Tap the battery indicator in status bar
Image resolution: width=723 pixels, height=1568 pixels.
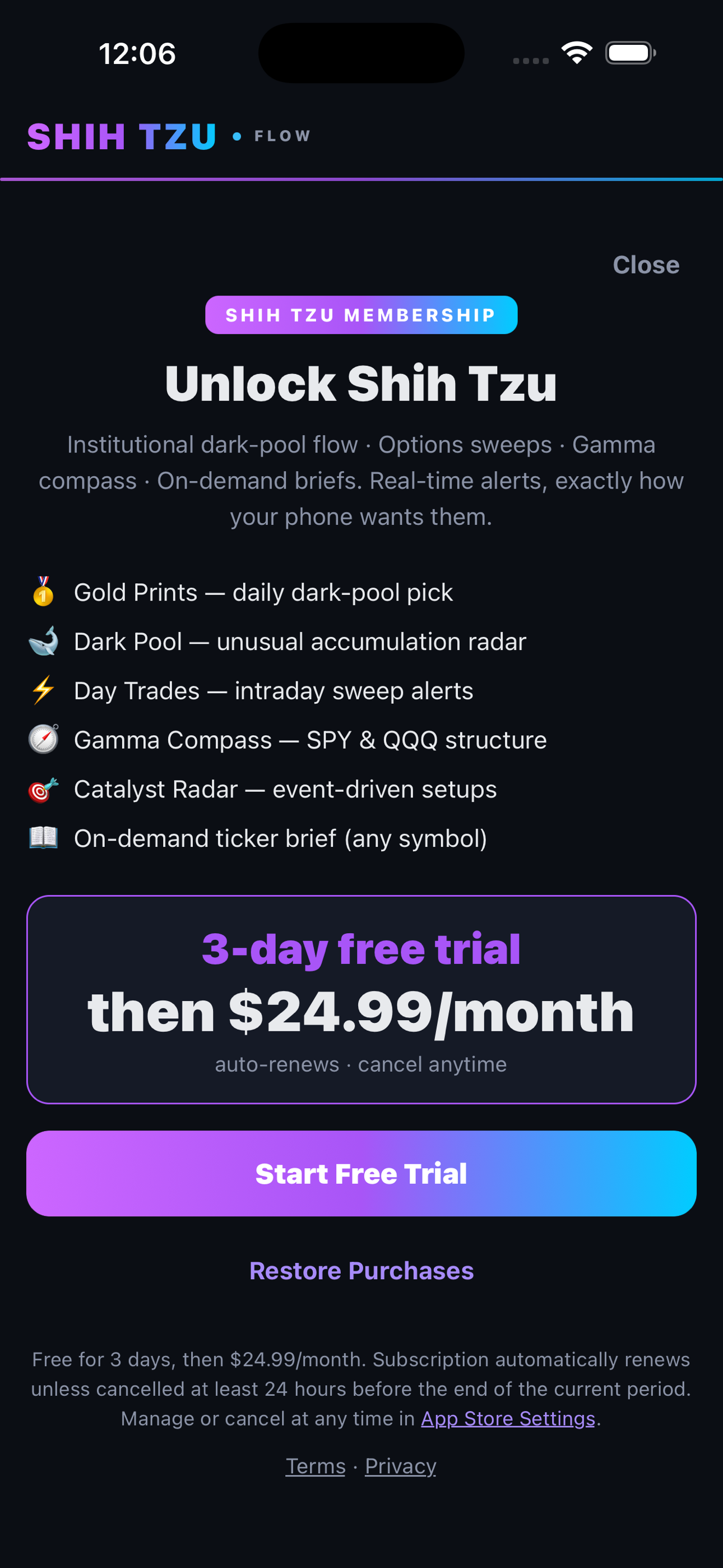coord(631,53)
